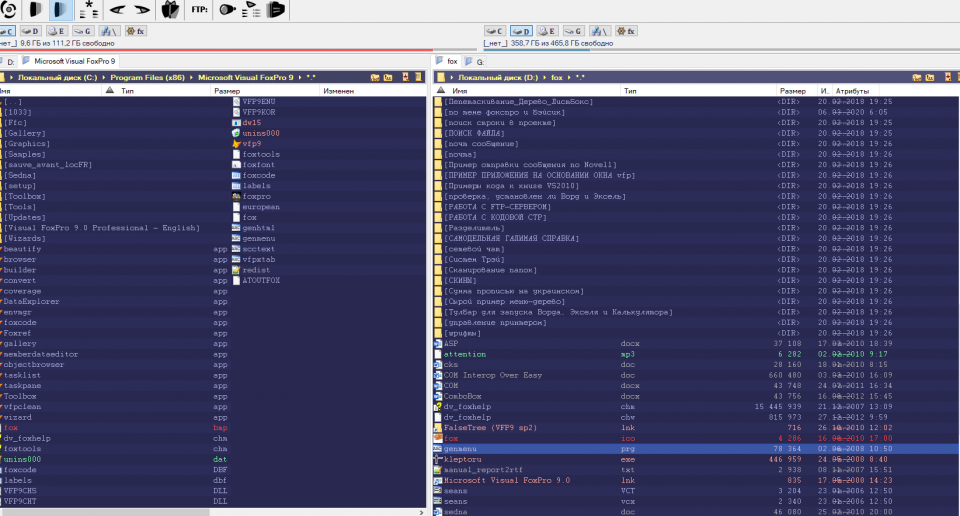Select the highlighted detailed view toolbar icon
Image resolution: width=960 pixels, height=516 pixels.
(x=61, y=11)
